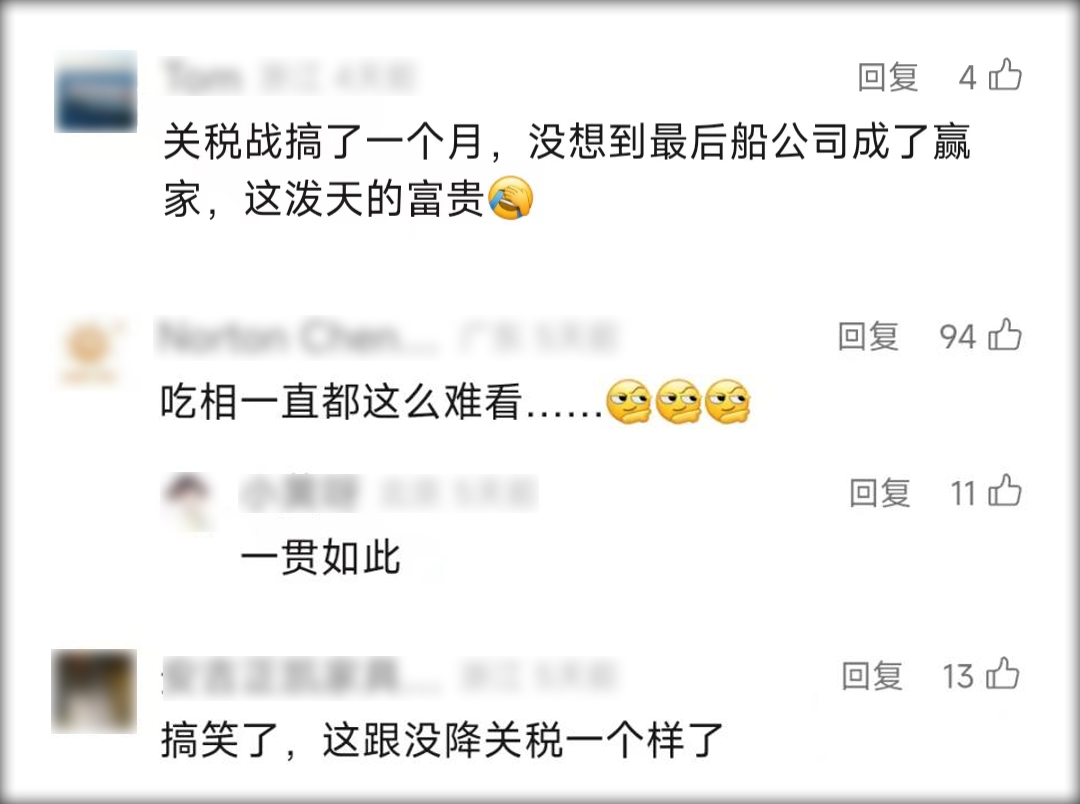Image resolution: width=1080 pixels, height=804 pixels.
Task: Reply to the '搞笑了' comment
Action: [x=872, y=676]
